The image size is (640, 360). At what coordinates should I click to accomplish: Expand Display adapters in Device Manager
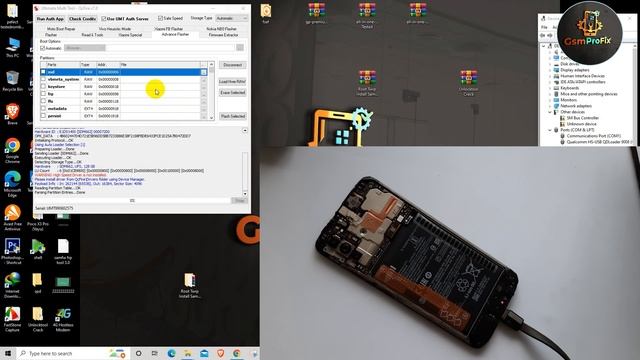click(550, 70)
